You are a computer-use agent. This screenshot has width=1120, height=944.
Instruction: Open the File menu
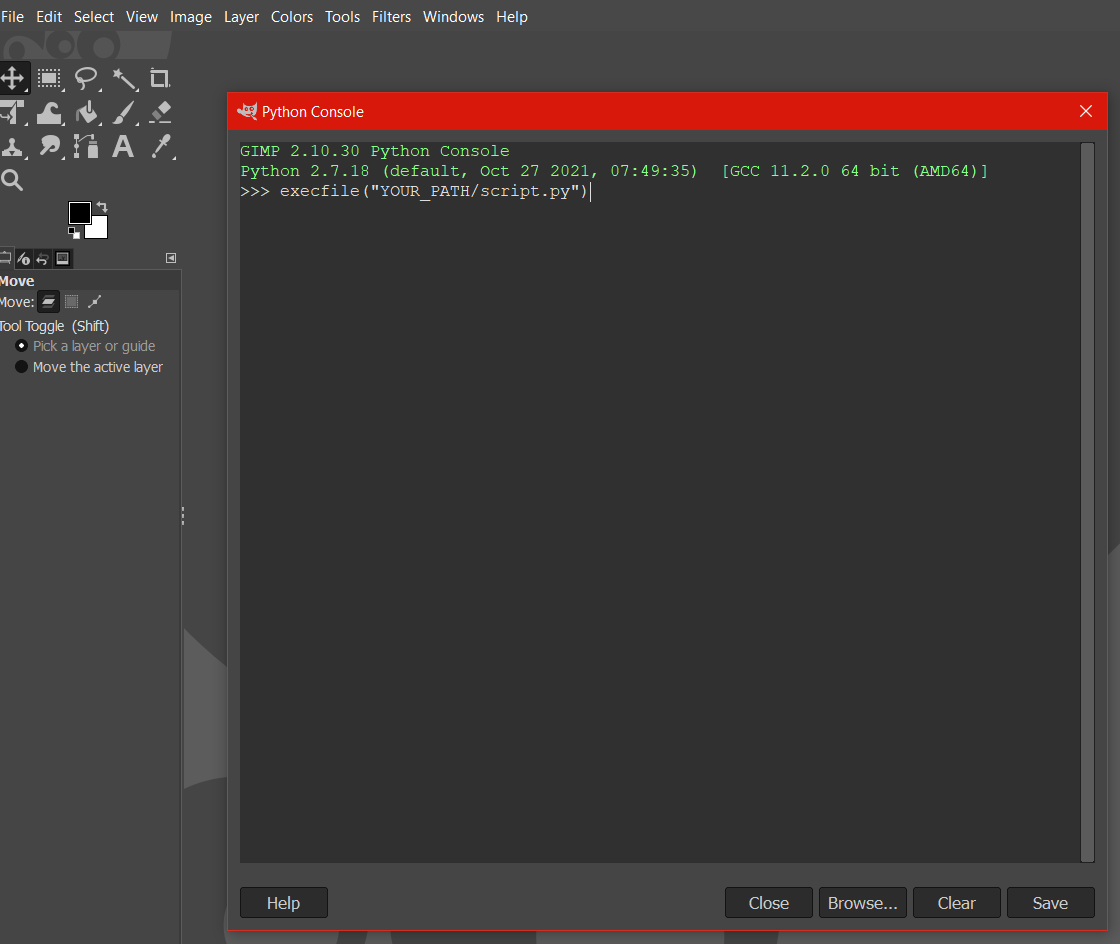(12, 16)
